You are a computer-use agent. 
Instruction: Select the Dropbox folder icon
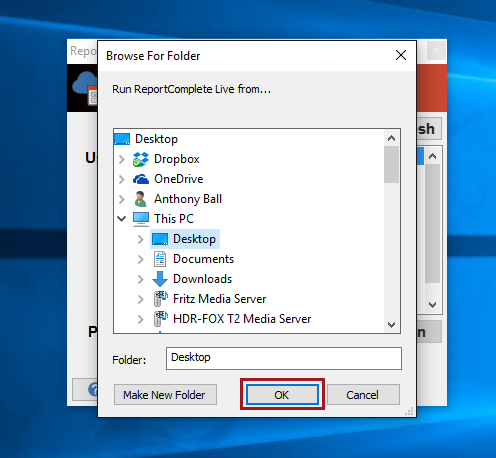click(x=141, y=159)
